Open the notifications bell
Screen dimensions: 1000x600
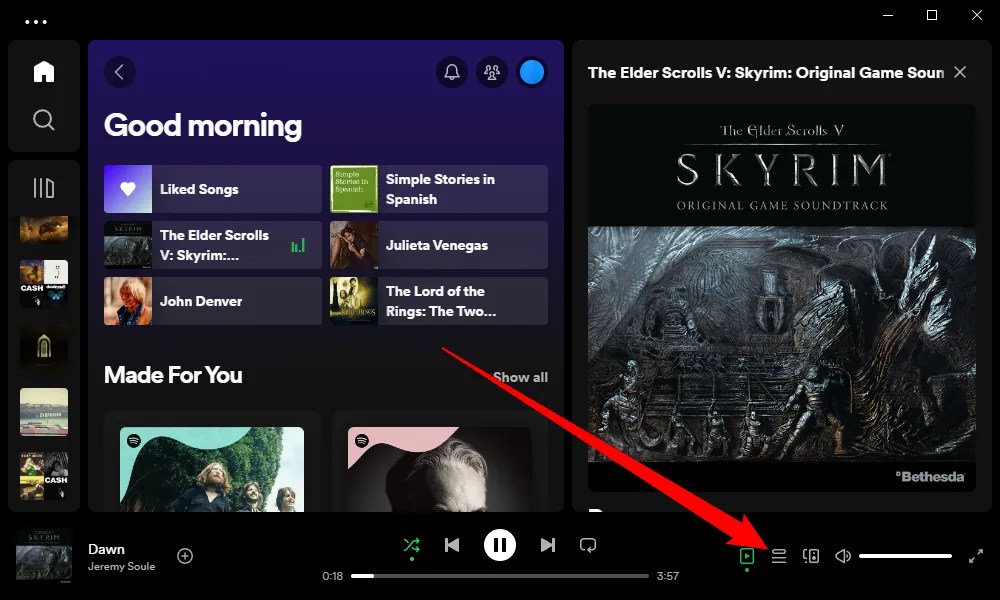pyautogui.click(x=451, y=72)
